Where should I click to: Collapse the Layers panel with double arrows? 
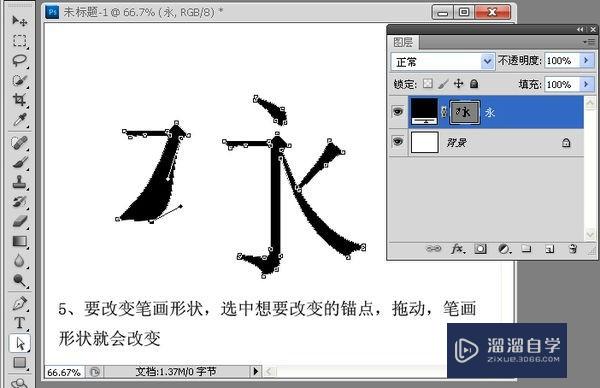(x=580, y=29)
